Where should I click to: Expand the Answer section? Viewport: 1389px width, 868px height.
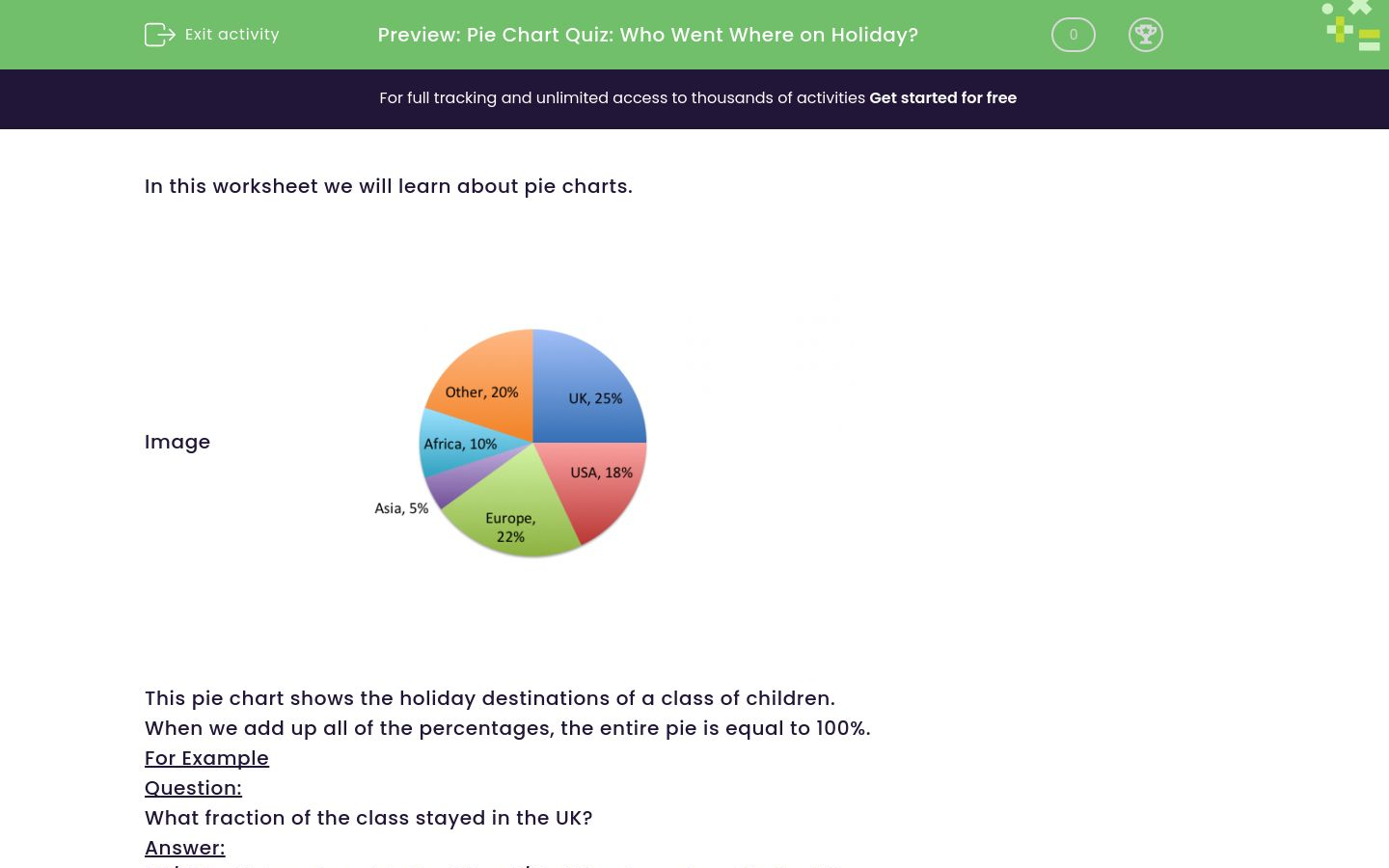[x=184, y=848]
